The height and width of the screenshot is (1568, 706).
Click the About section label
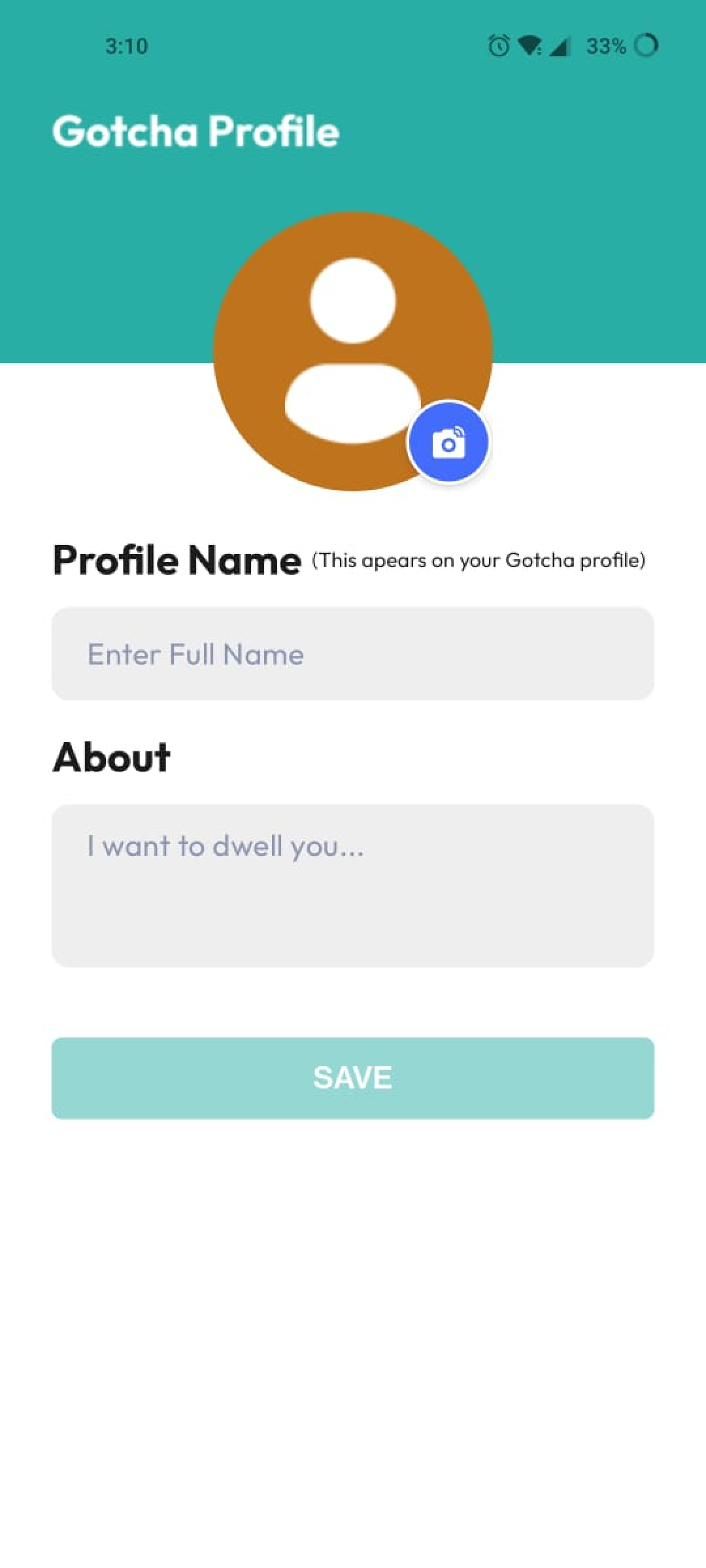click(x=112, y=757)
